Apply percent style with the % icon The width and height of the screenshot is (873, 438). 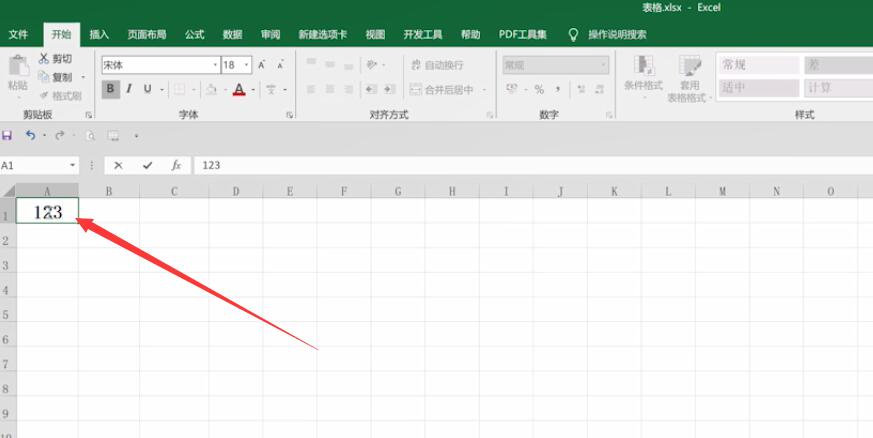coord(539,89)
